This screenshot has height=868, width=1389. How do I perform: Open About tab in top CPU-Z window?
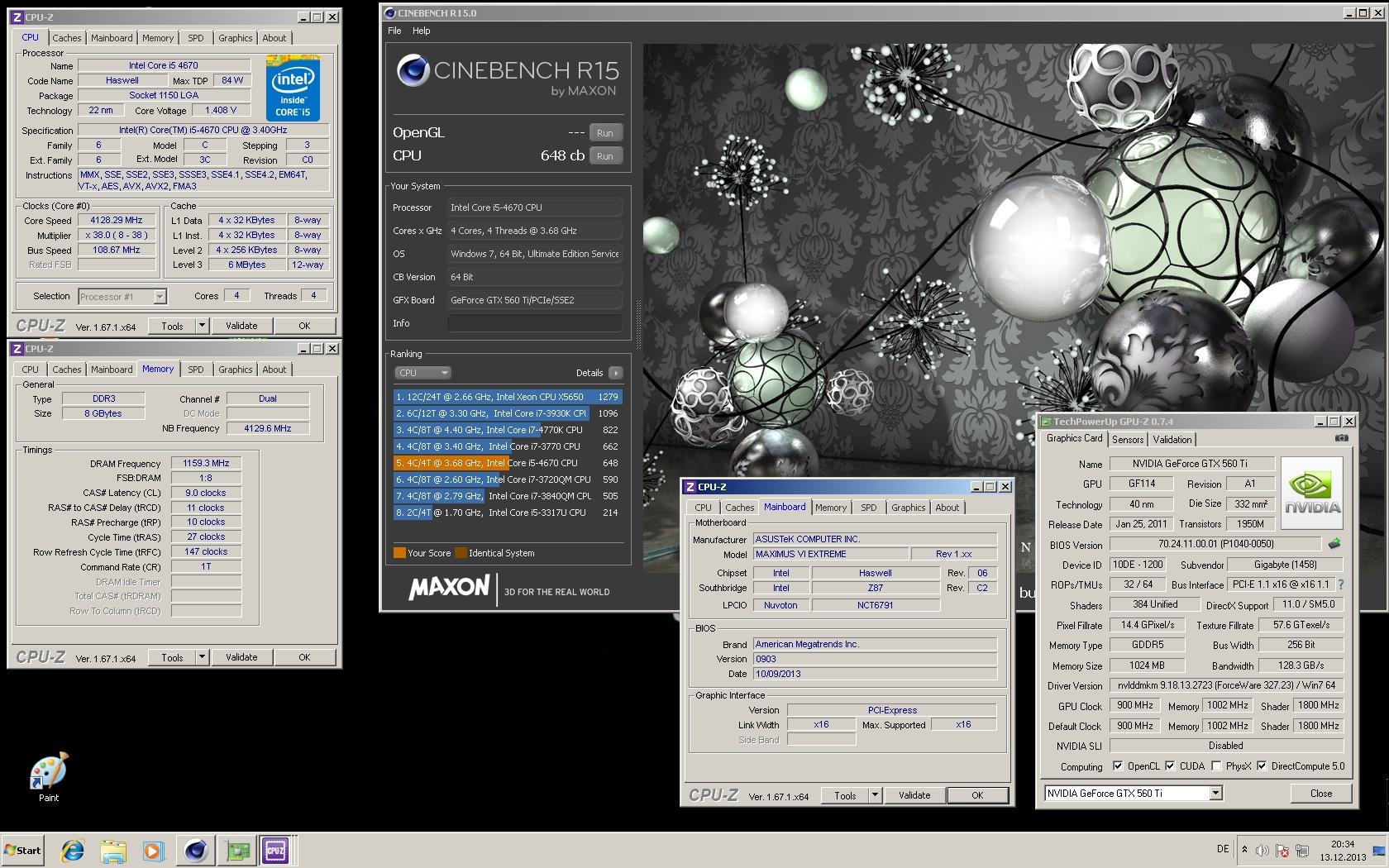pyautogui.click(x=274, y=38)
